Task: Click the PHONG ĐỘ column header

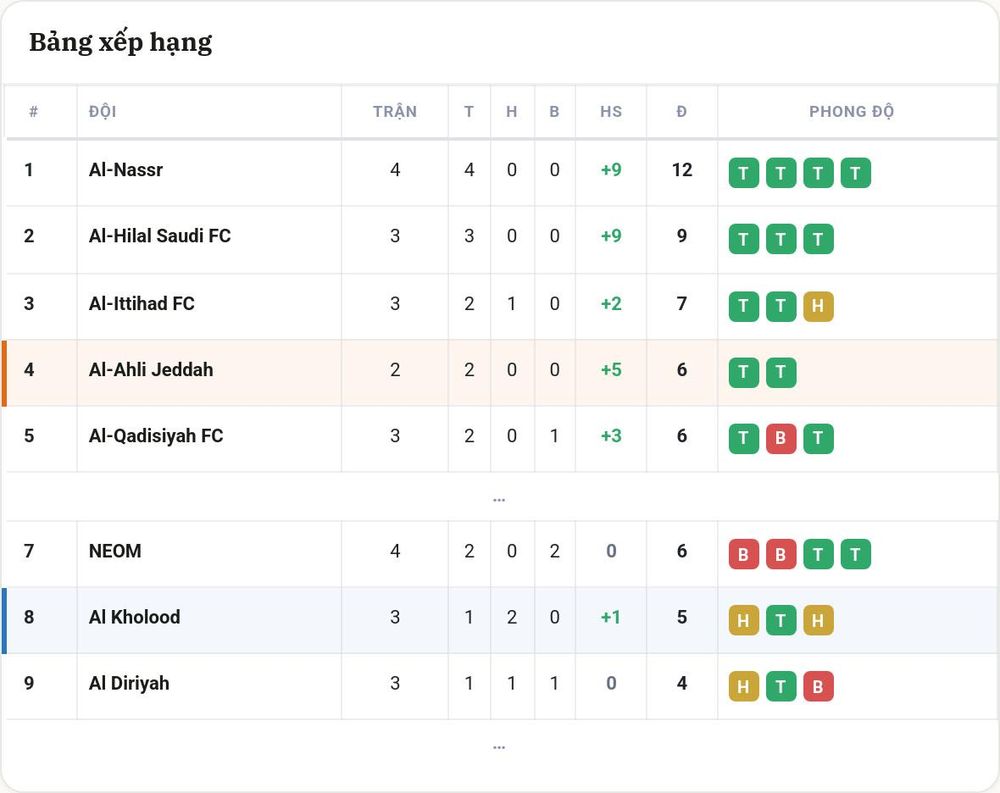Action: point(851,112)
